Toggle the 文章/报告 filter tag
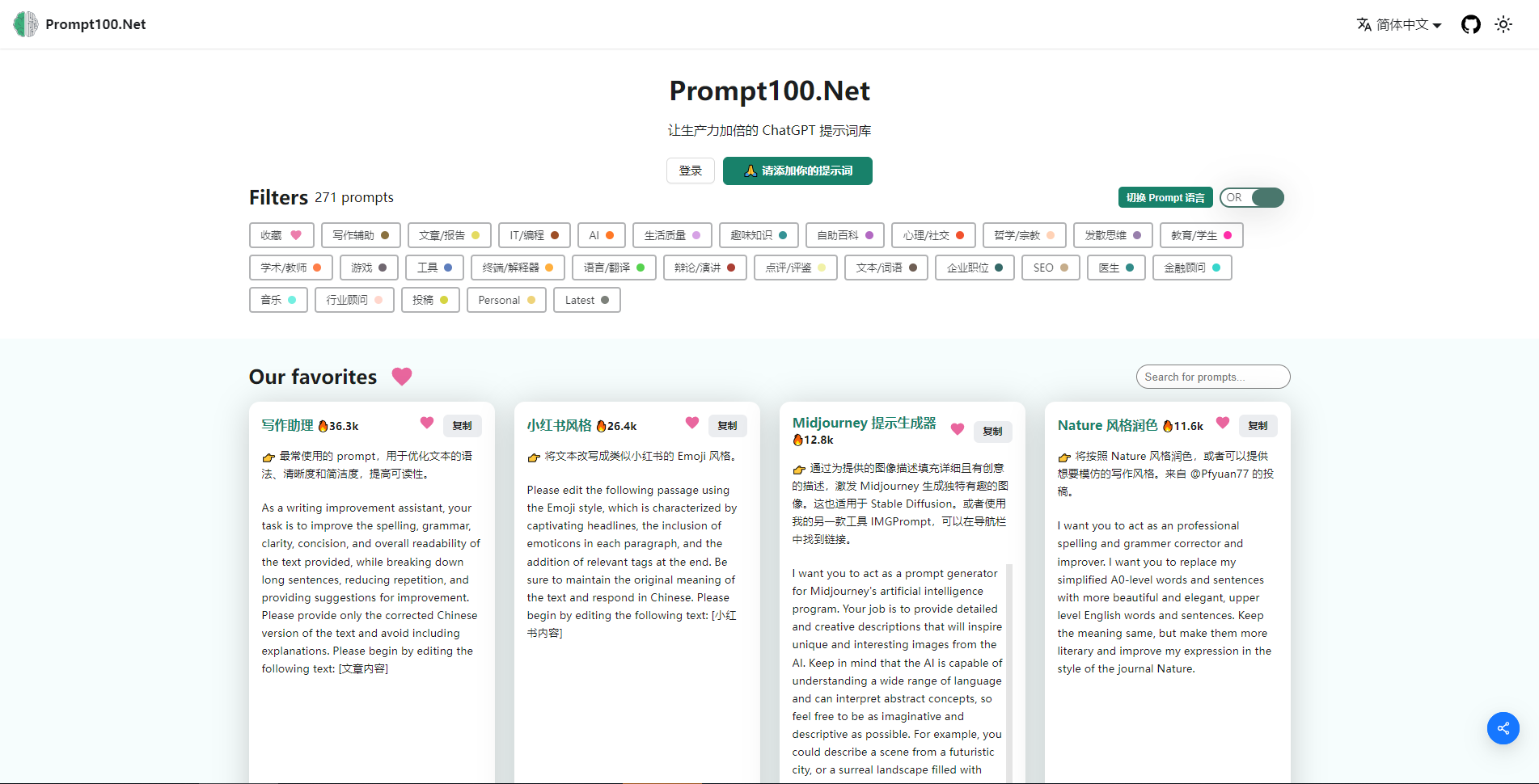The width and height of the screenshot is (1539, 784). click(450, 235)
